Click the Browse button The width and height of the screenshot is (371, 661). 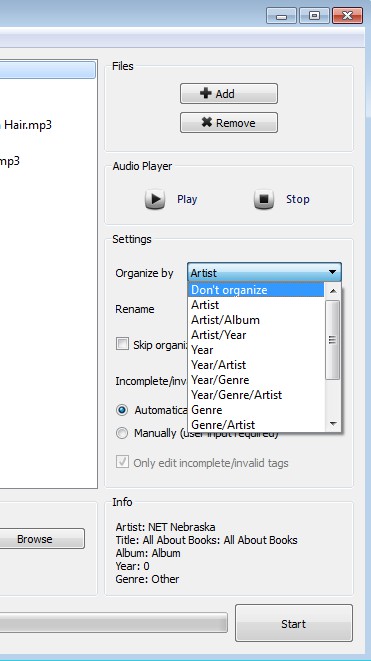point(35,539)
